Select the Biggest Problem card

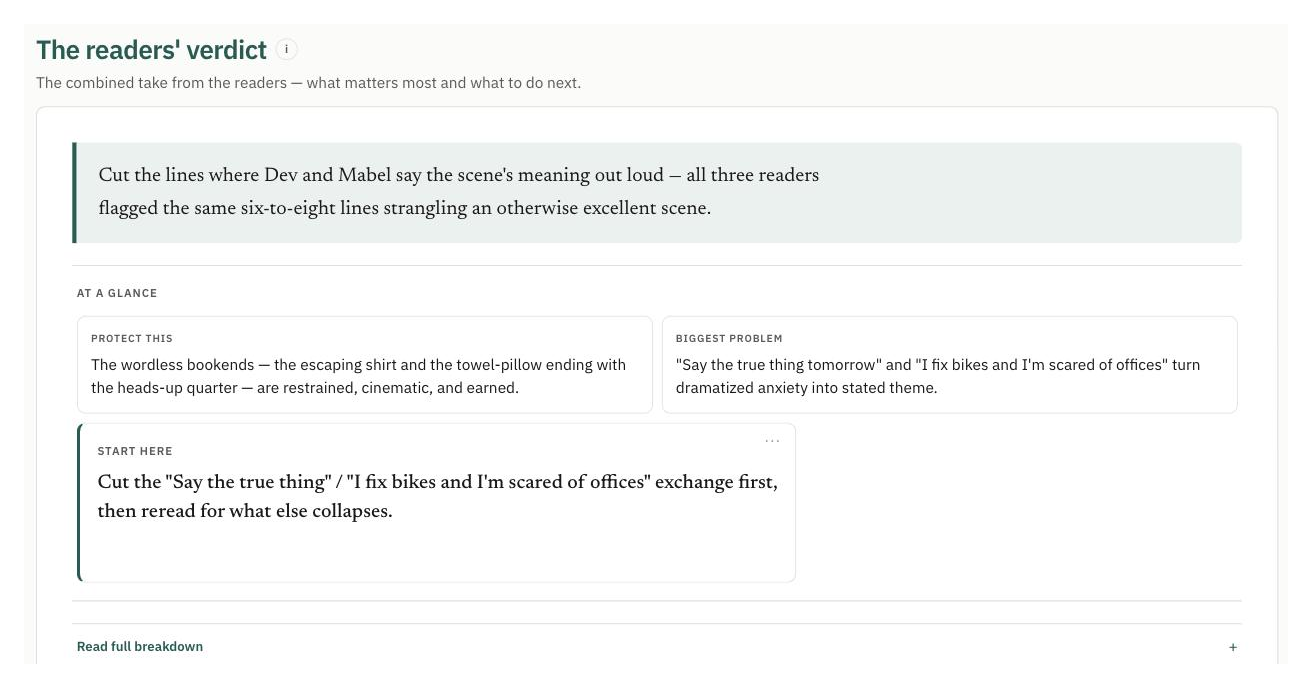949,365
